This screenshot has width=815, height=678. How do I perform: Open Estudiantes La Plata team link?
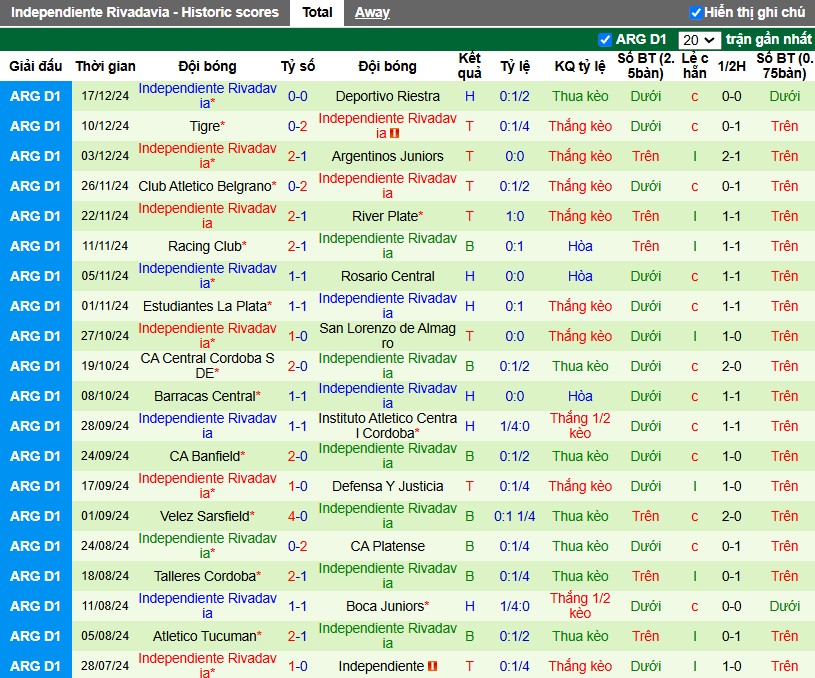[x=205, y=306]
